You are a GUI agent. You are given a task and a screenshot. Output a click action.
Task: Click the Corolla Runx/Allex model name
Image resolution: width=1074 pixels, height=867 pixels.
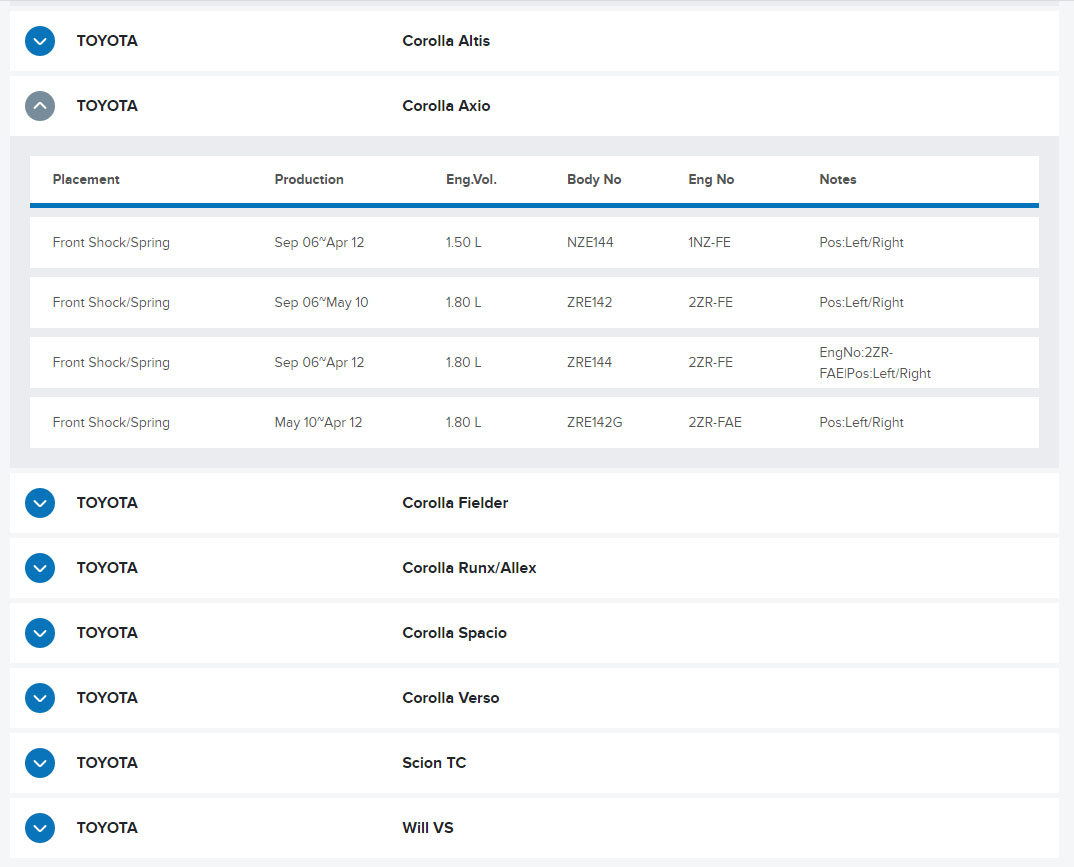(469, 568)
